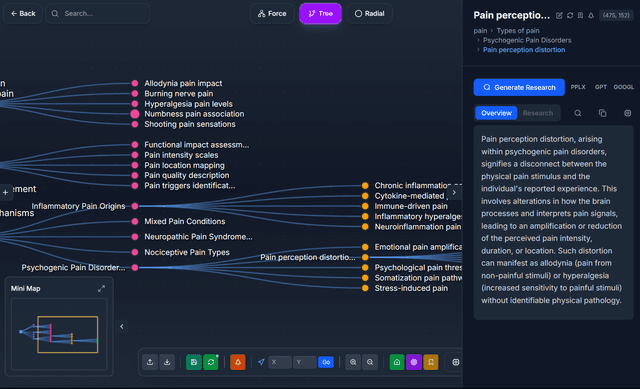Screen dimensions: 640x389
Task: Open the Overview tab
Action: pos(496,113)
